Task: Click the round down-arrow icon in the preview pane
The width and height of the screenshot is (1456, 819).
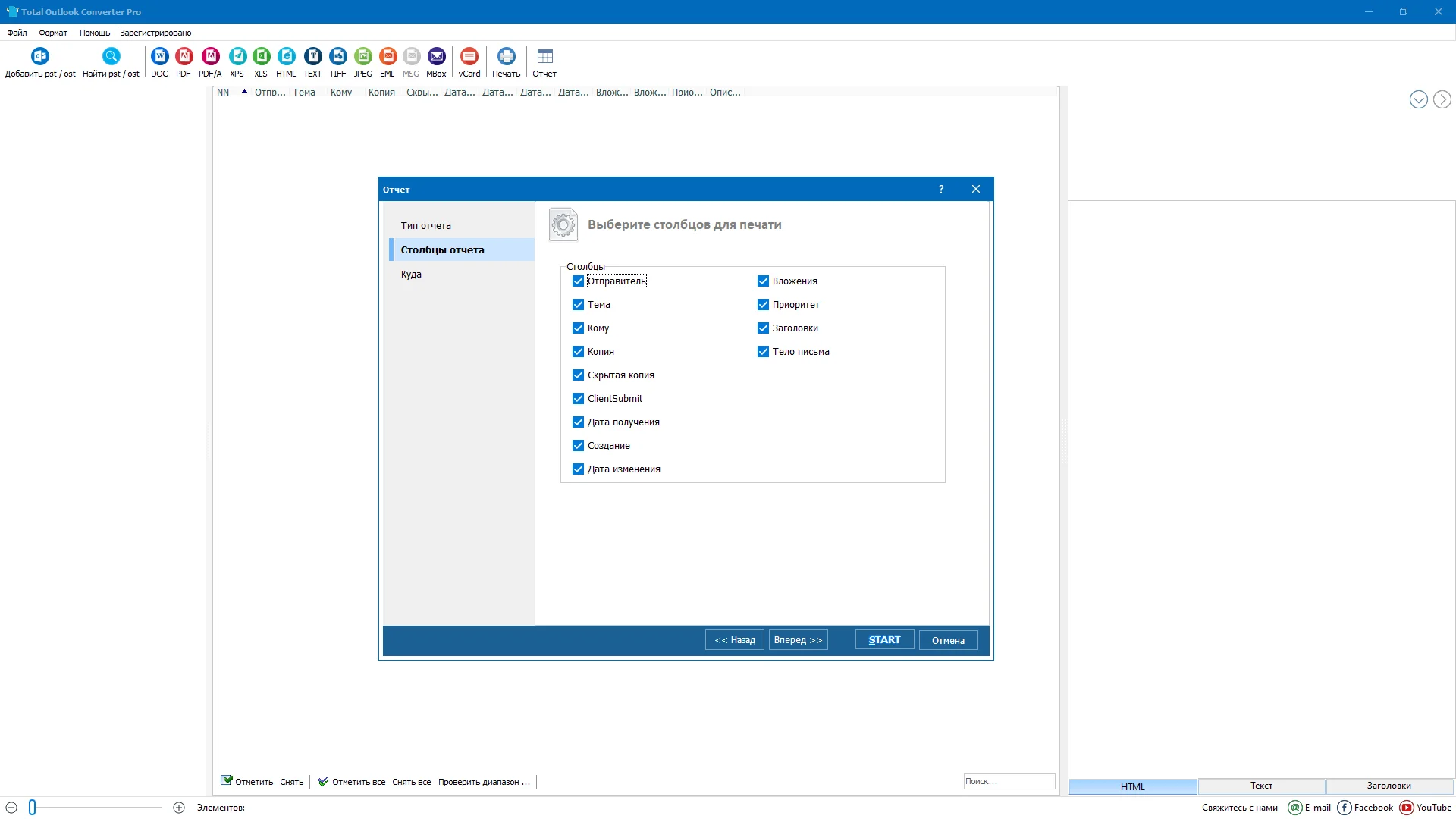Action: [1418, 99]
